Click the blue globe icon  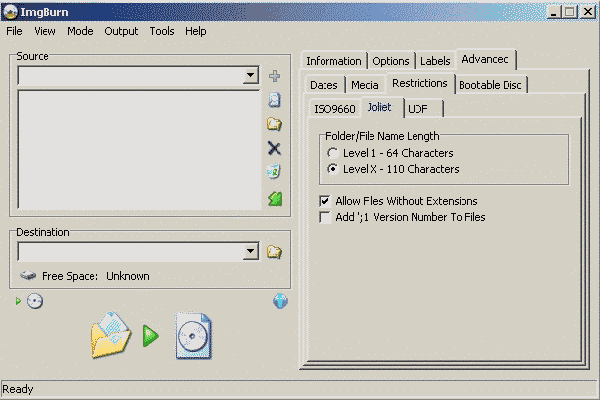coord(280,301)
